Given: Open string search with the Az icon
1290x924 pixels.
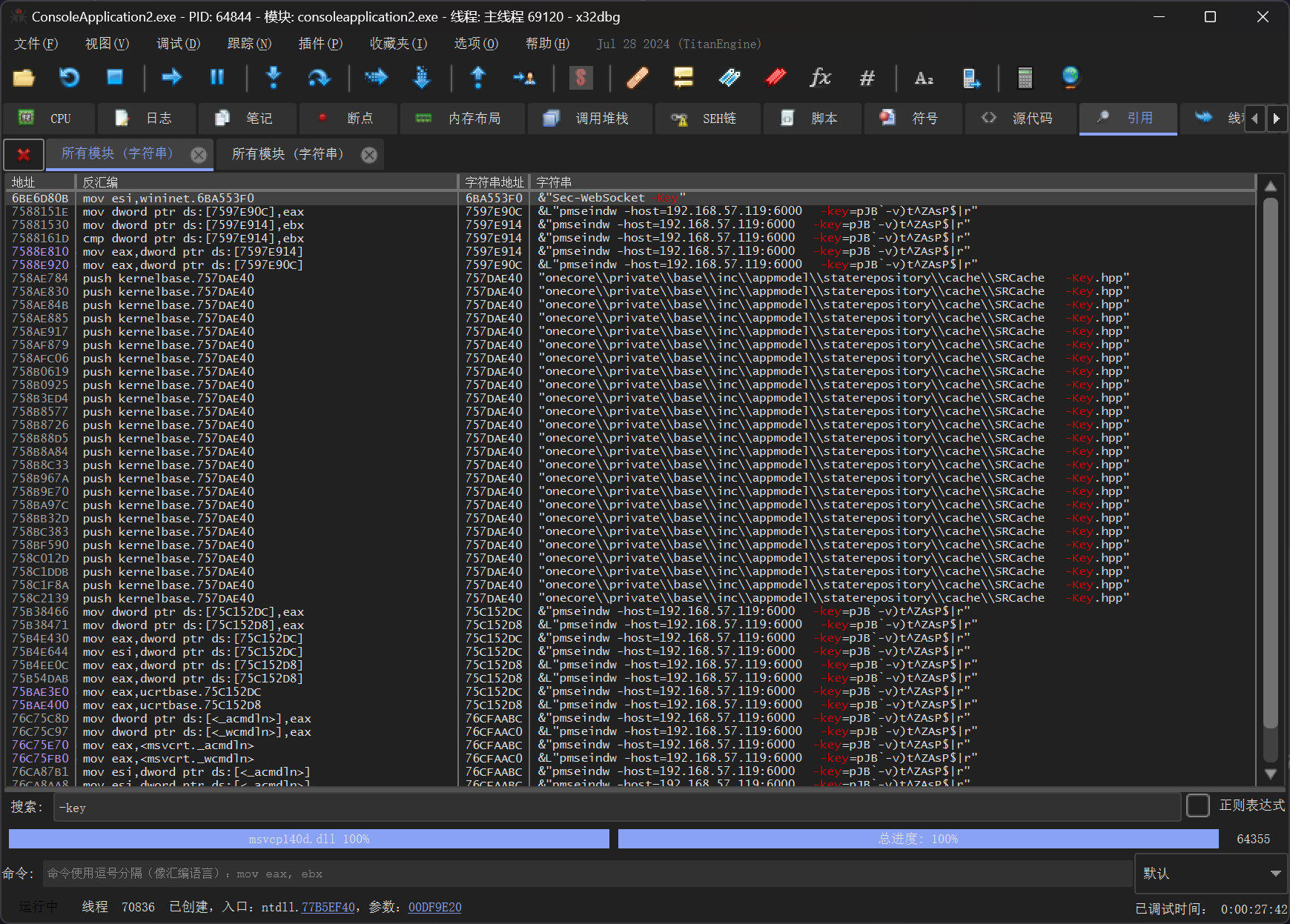Looking at the screenshot, I should (x=924, y=77).
